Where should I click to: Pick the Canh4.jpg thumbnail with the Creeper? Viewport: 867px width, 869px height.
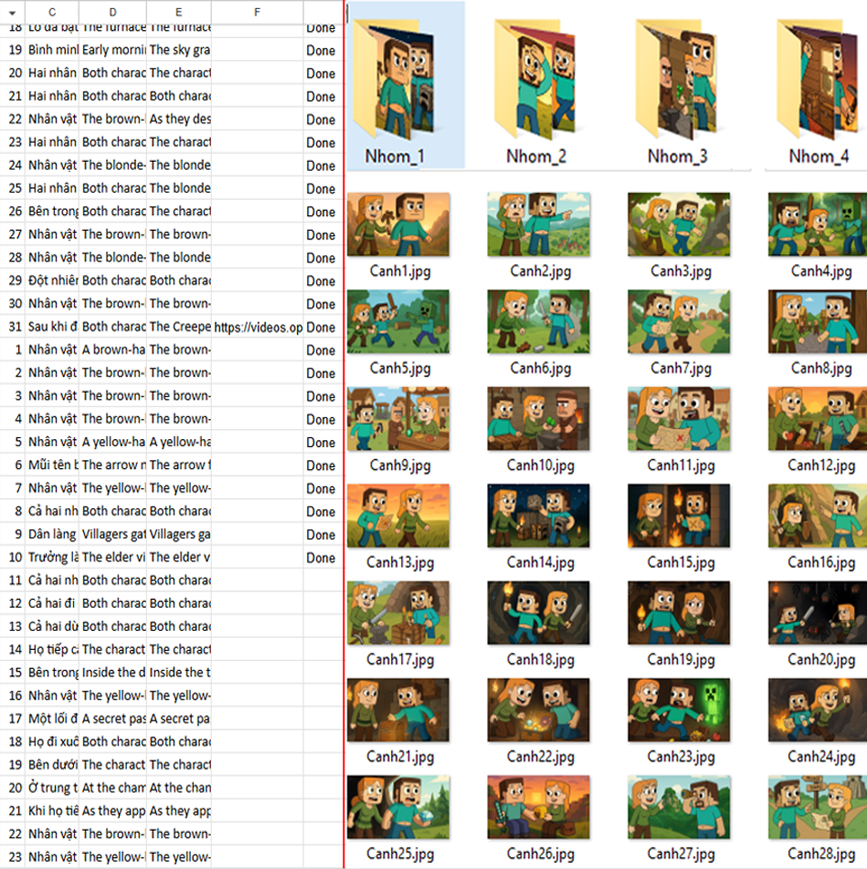click(x=818, y=224)
